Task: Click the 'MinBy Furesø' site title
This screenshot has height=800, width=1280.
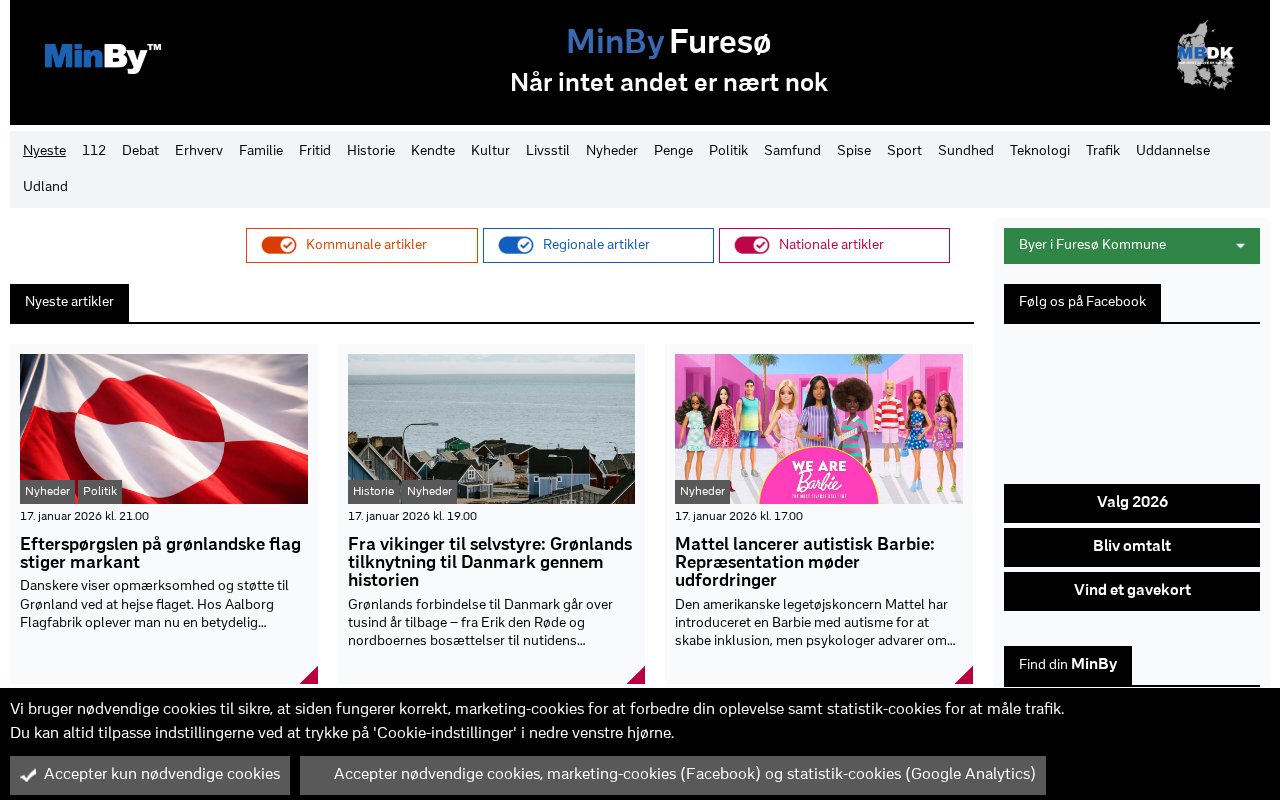Action: coord(668,43)
